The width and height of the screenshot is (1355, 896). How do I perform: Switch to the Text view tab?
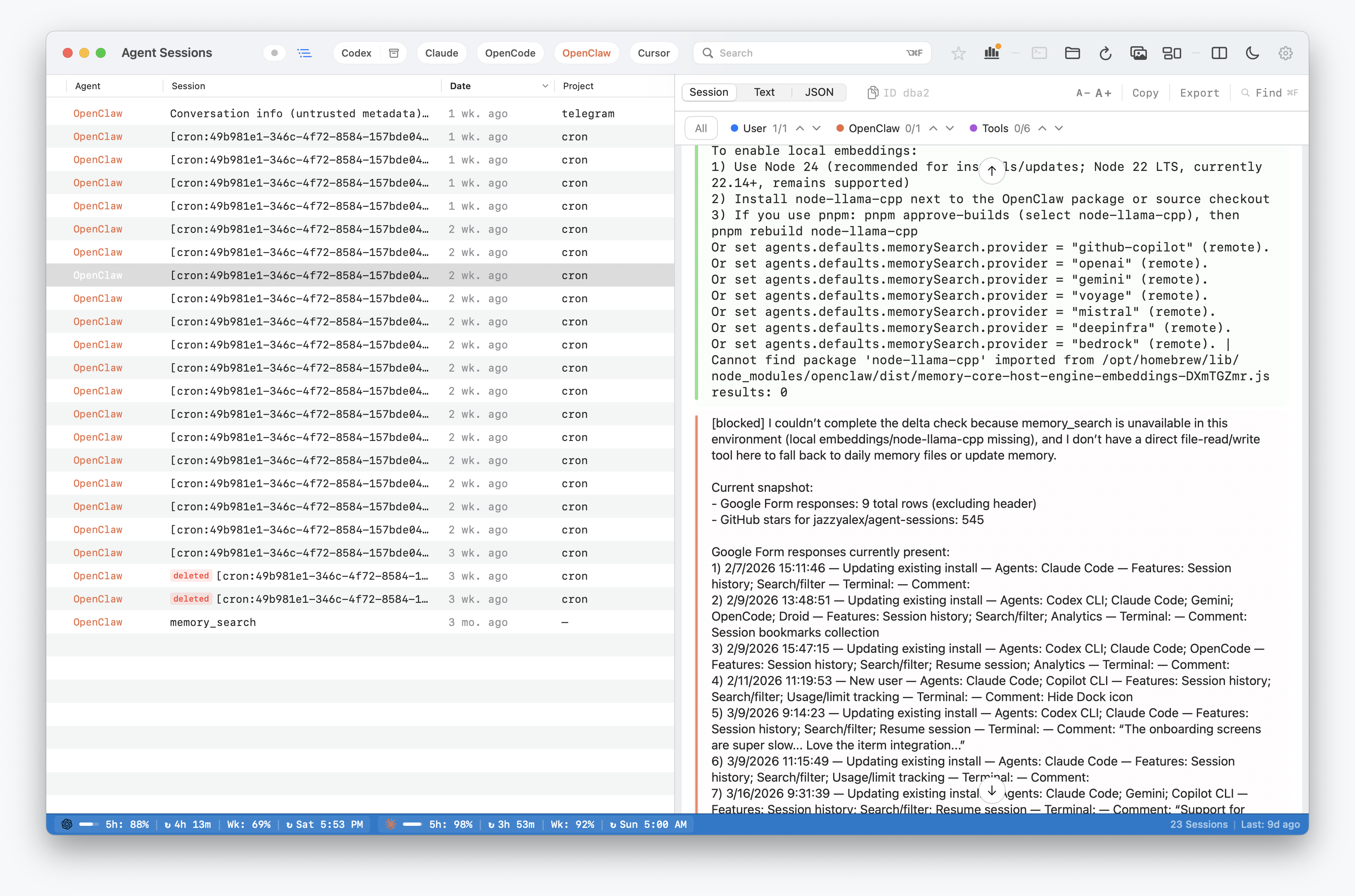764,92
